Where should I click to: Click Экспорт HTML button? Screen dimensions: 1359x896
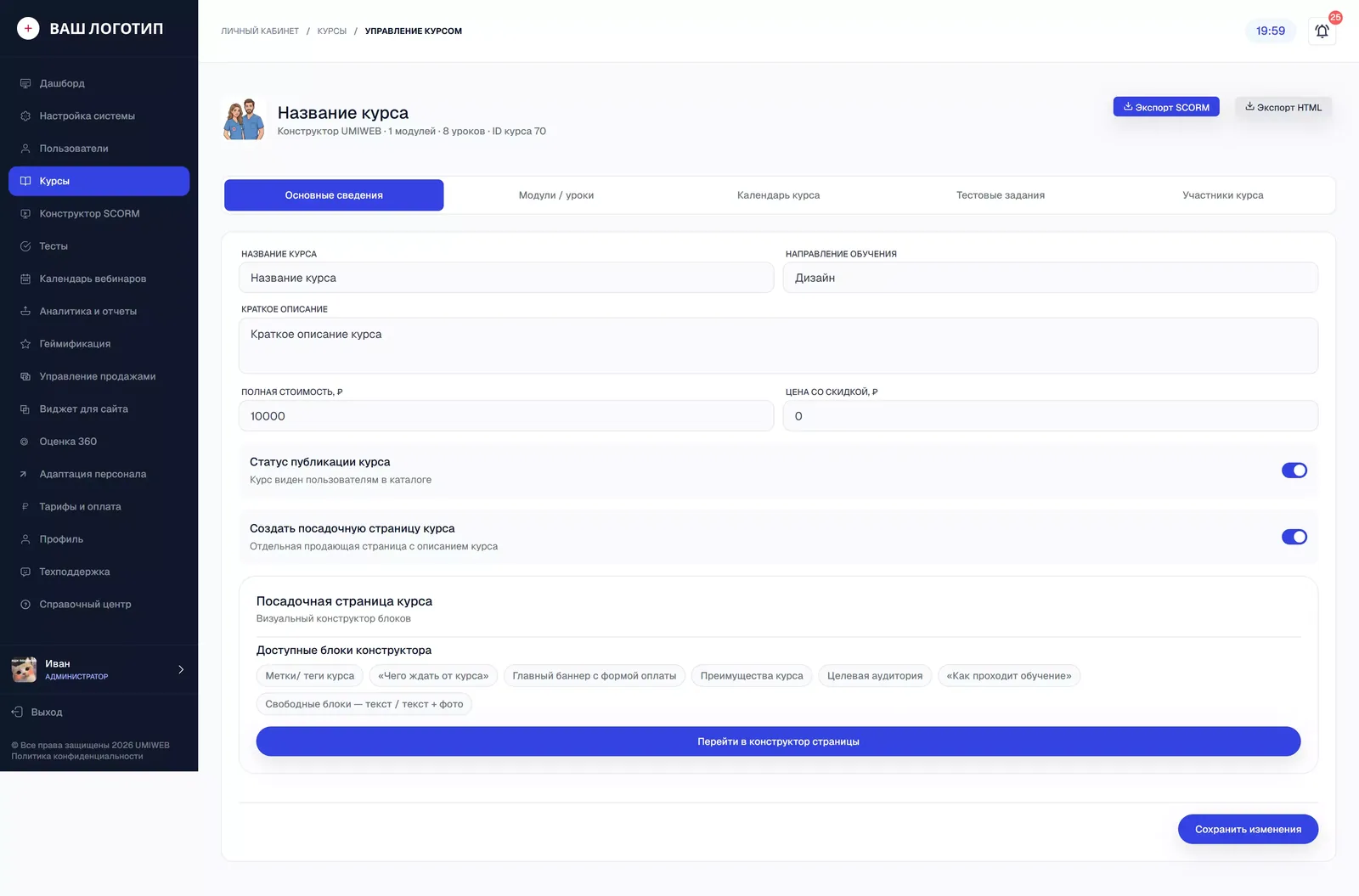click(1283, 107)
